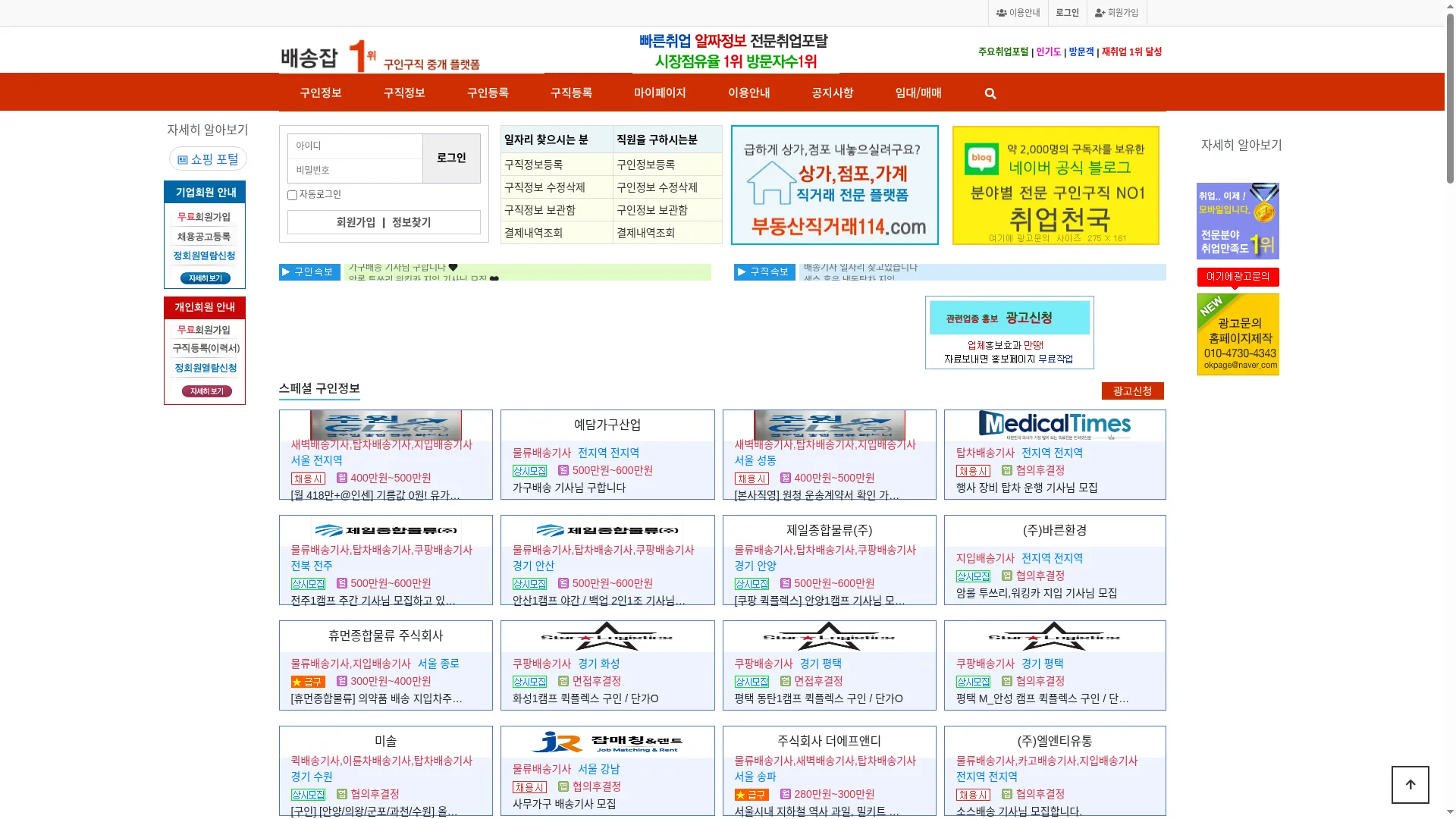Open 화성1캠프 퀵플렉스 구인 listing

[x=585, y=698]
